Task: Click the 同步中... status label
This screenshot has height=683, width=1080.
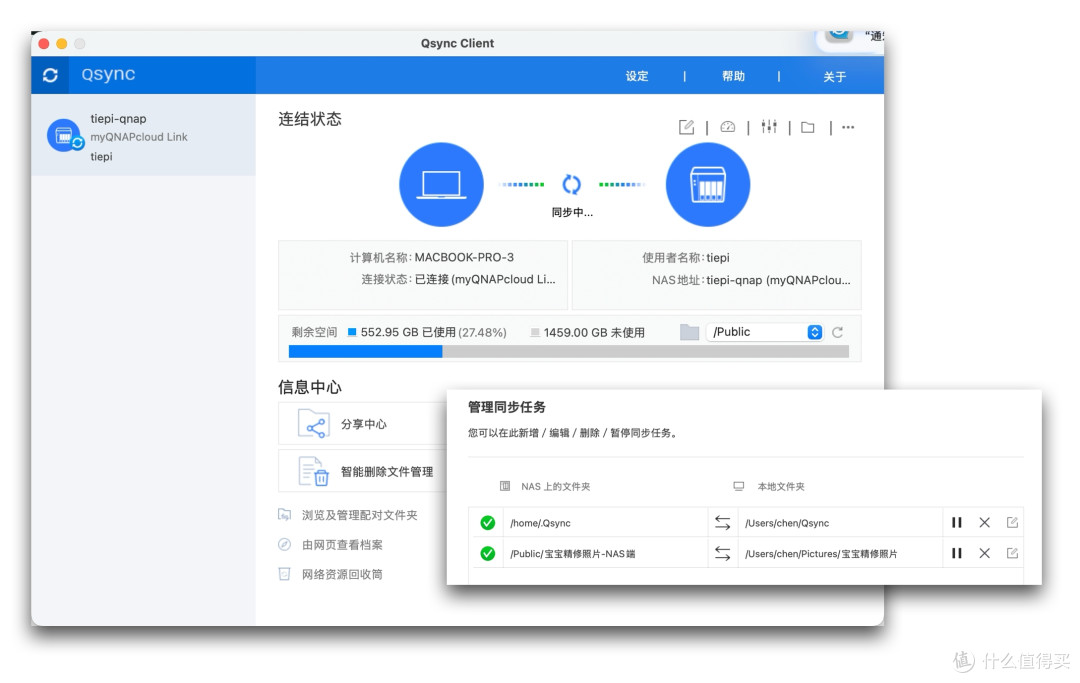Action: pyautogui.click(x=572, y=212)
